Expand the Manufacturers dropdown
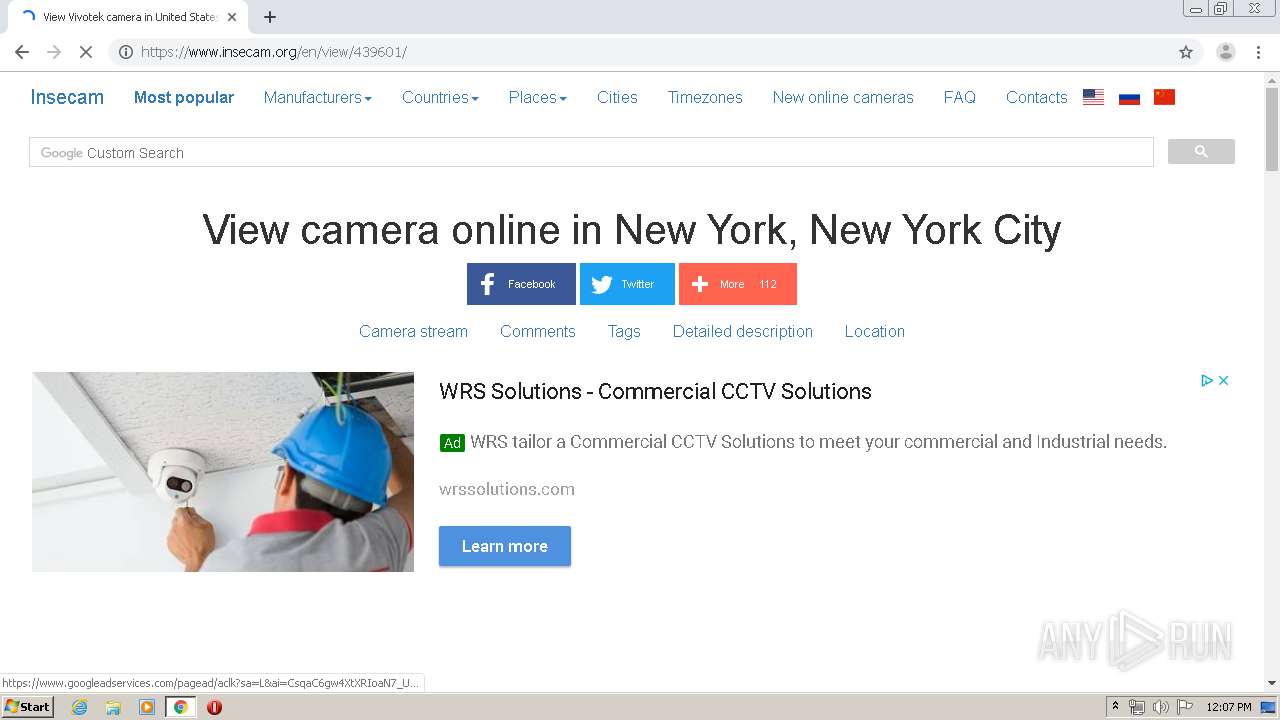The height and width of the screenshot is (720, 1280). (317, 97)
